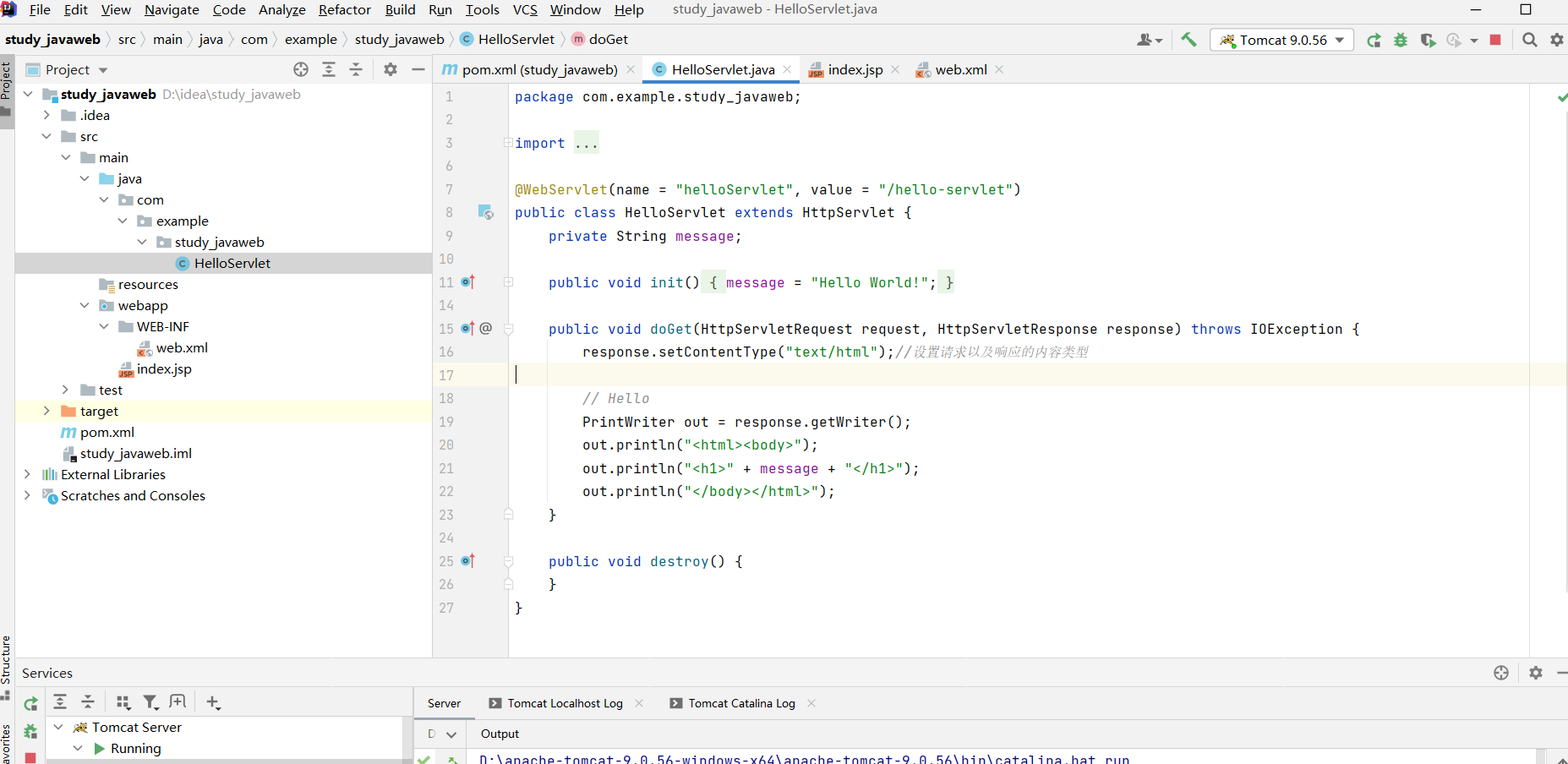The image size is (1568, 764).
Task: Close the HelloServlet.java tab
Action: 787,69
